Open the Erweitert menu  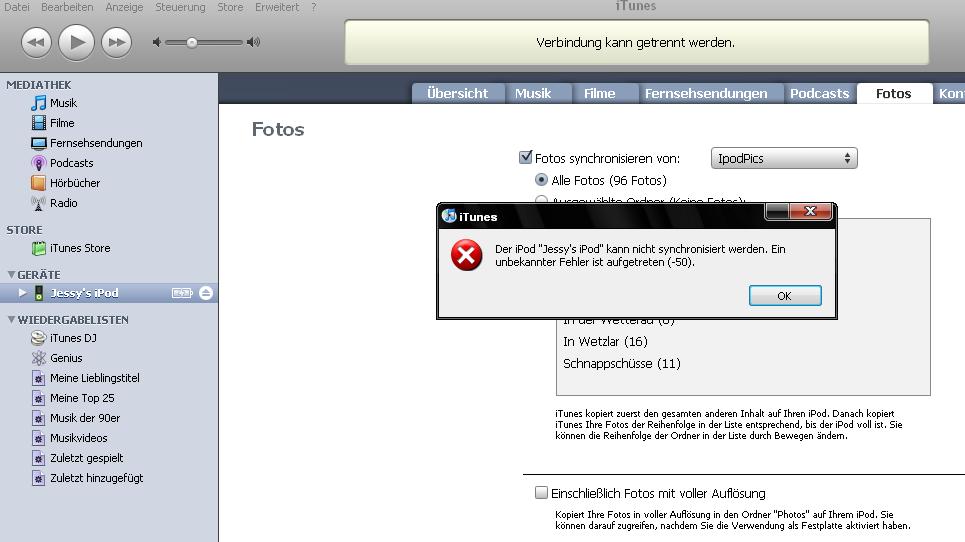(x=277, y=7)
